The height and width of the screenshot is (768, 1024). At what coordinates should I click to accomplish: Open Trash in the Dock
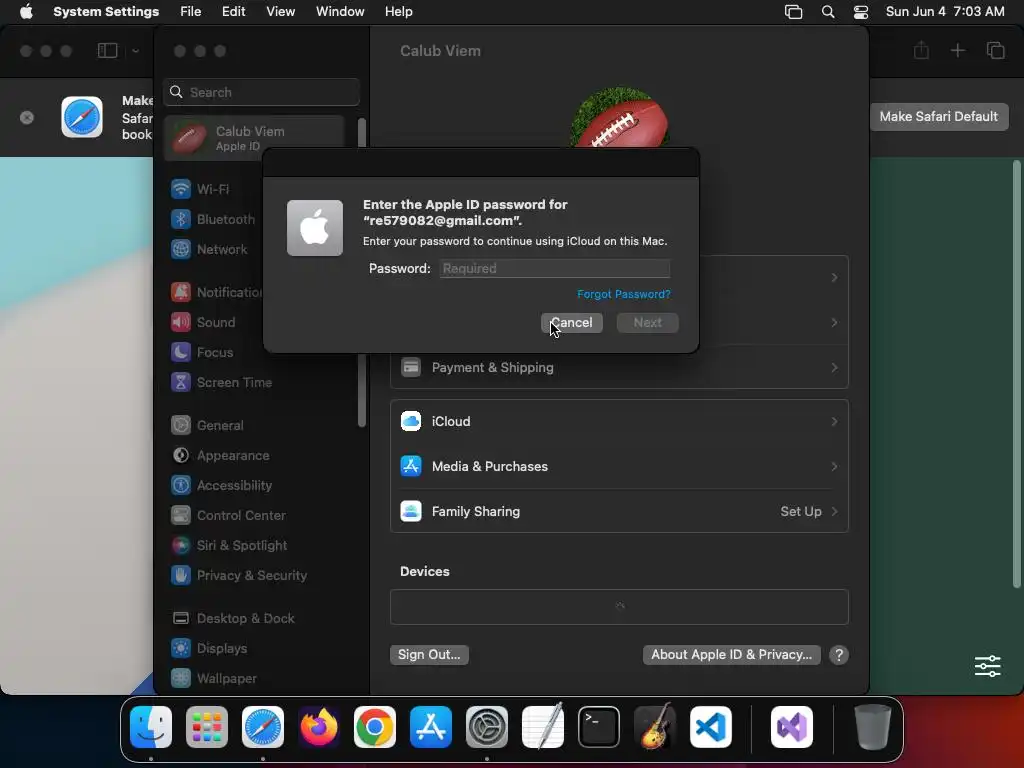872,727
